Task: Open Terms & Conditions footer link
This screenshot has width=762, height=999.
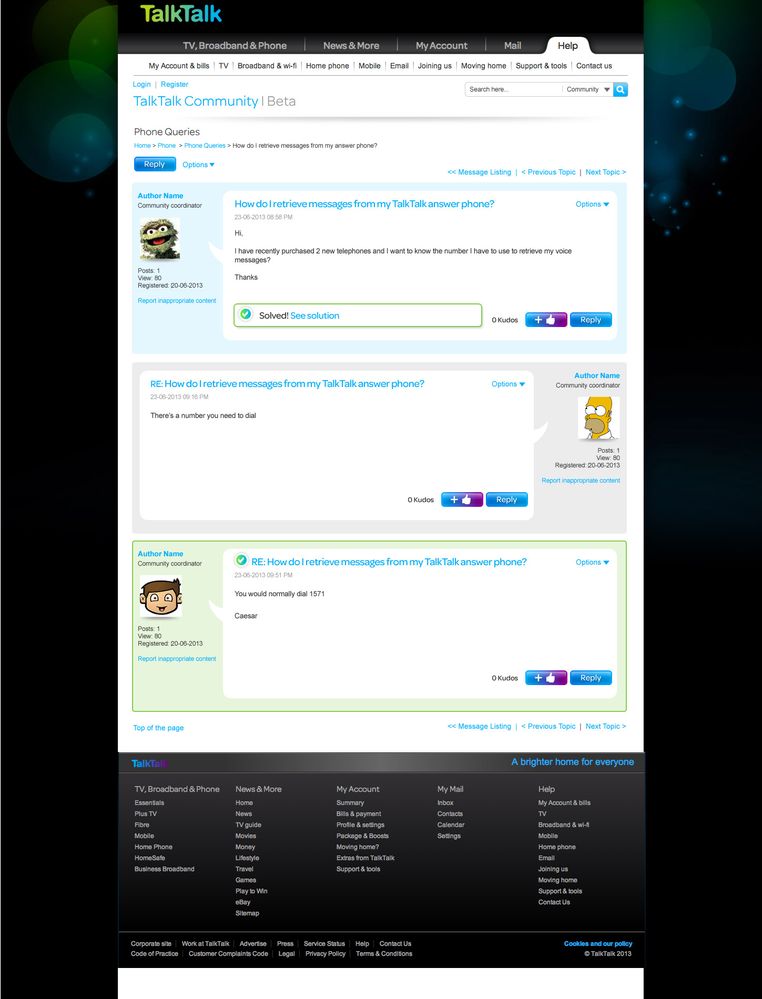Action: 384,954
